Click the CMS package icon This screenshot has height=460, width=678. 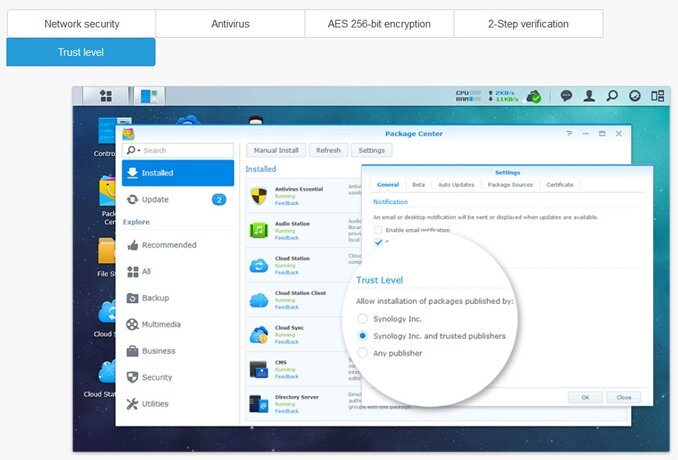[259, 369]
